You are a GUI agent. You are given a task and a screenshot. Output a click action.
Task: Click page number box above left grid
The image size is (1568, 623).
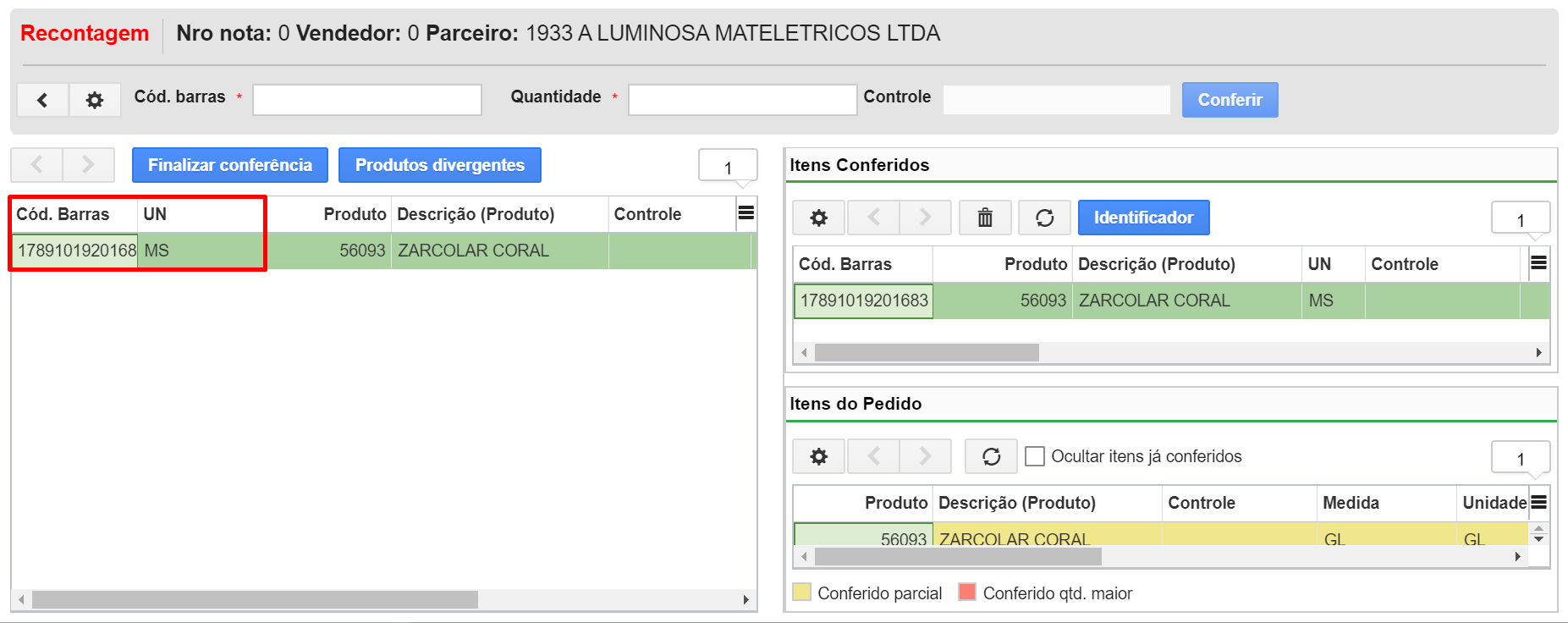[728, 167]
